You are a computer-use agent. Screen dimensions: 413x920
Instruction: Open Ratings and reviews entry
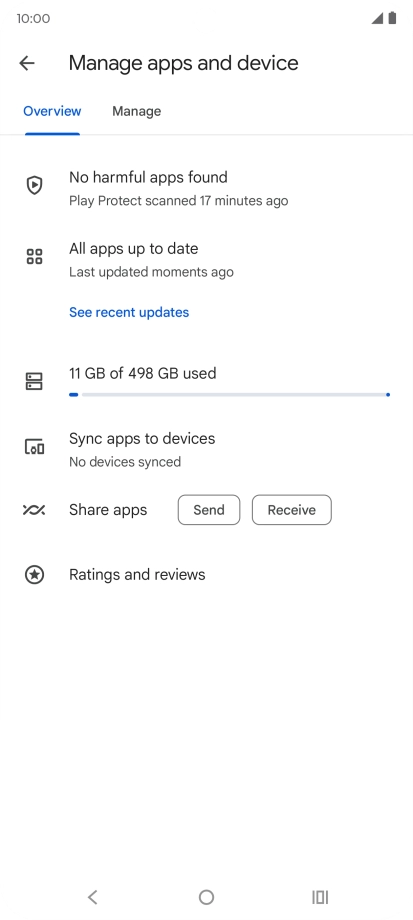[206, 574]
